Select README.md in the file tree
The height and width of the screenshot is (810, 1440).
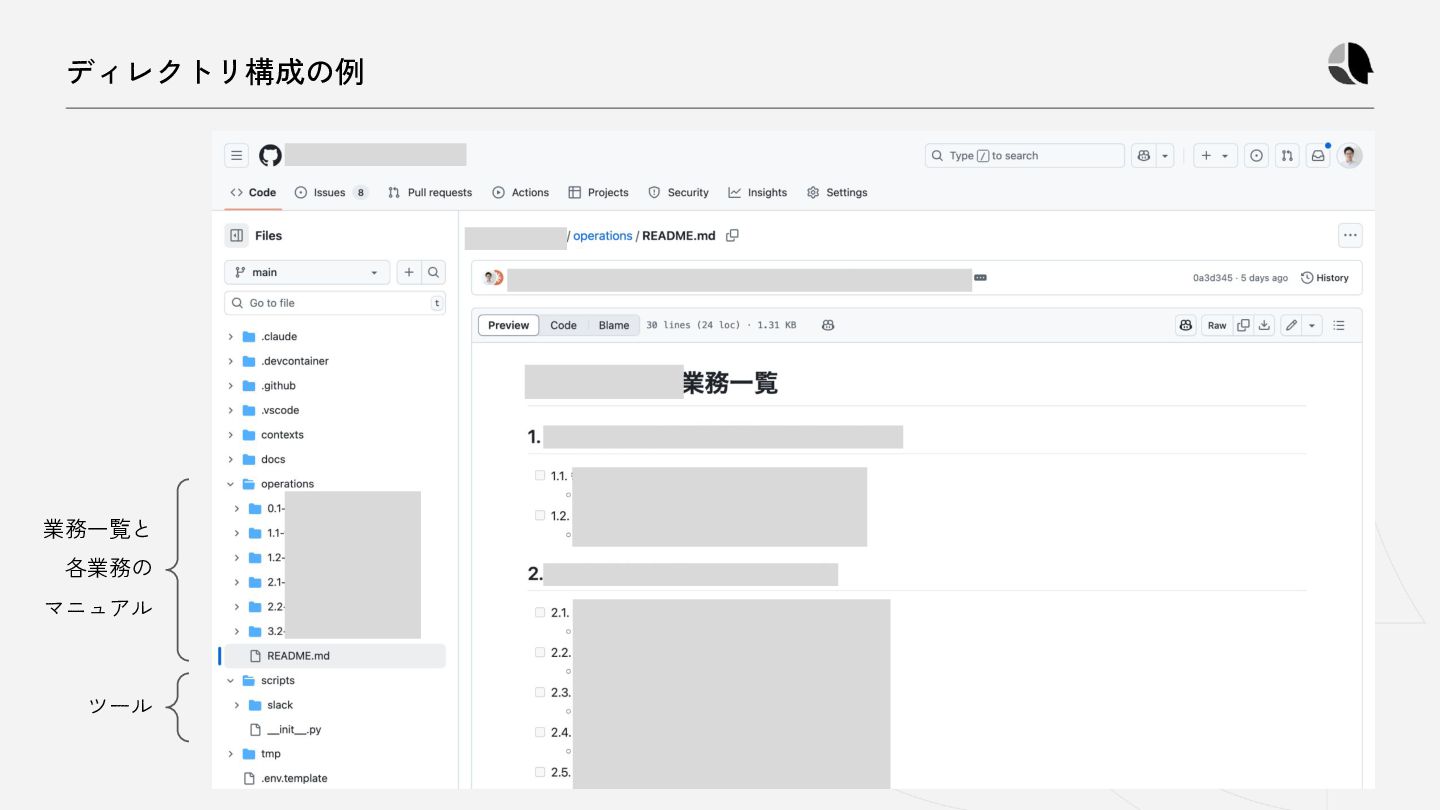298,656
